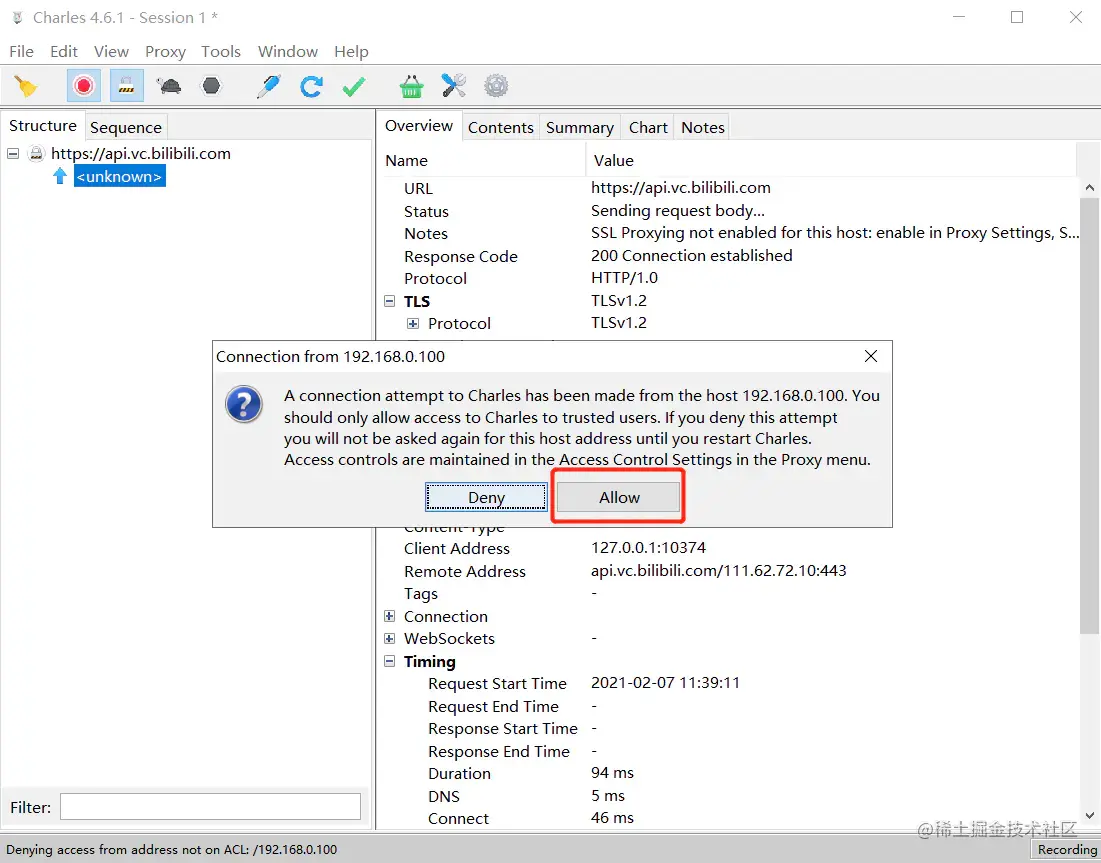The height and width of the screenshot is (863, 1101).
Task: Click into the Filter input field
Action: (x=210, y=807)
